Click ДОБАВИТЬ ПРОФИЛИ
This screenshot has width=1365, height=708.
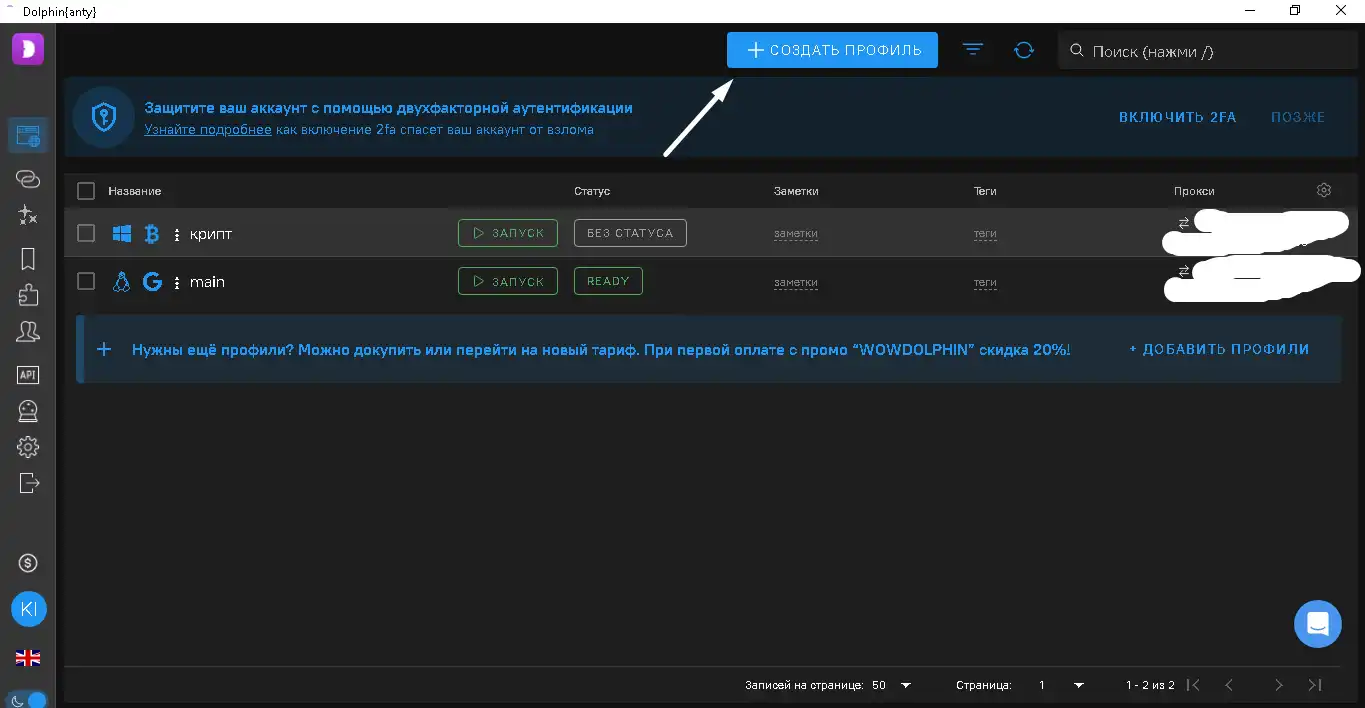tap(1219, 349)
